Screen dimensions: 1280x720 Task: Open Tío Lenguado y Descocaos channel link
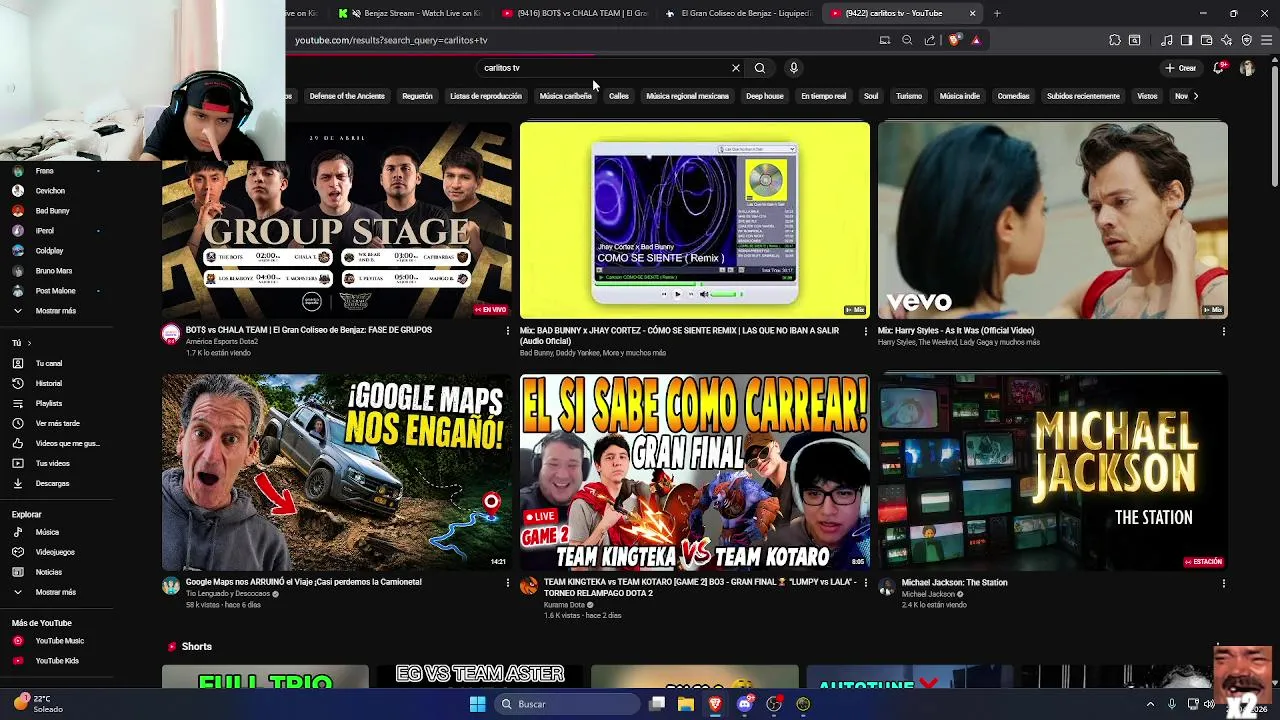228,594
